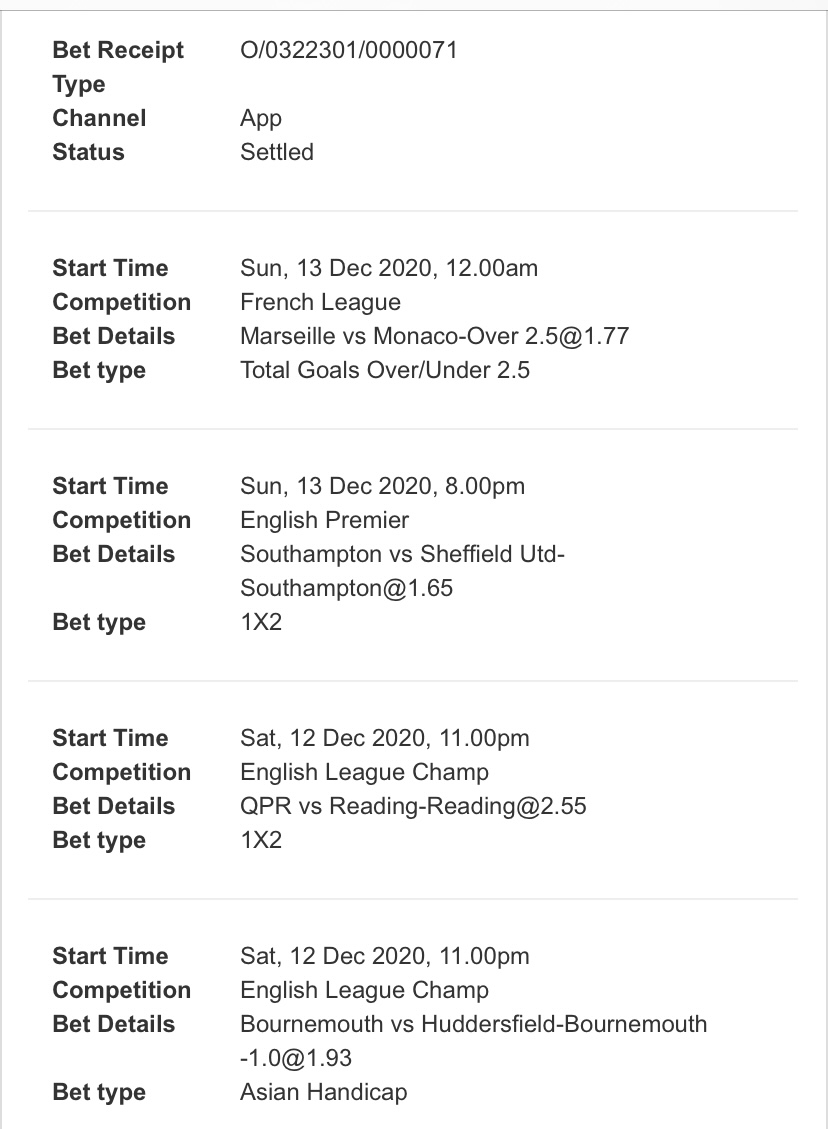Viewport: 828px width, 1129px height.
Task: Click the Bet Receipt label
Action: pyautogui.click(x=118, y=50)
